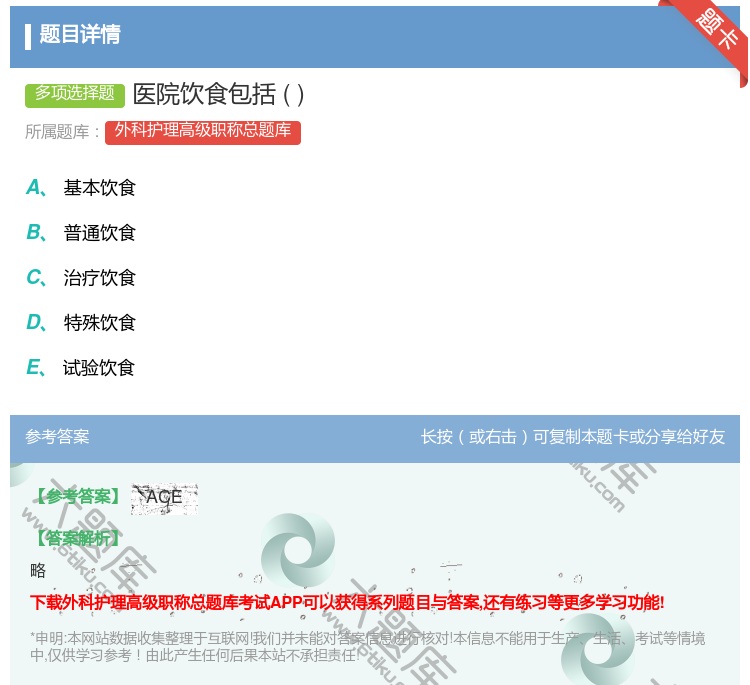
Task: Click the 题目详情 header title
Action: click(x=80, y=35)
